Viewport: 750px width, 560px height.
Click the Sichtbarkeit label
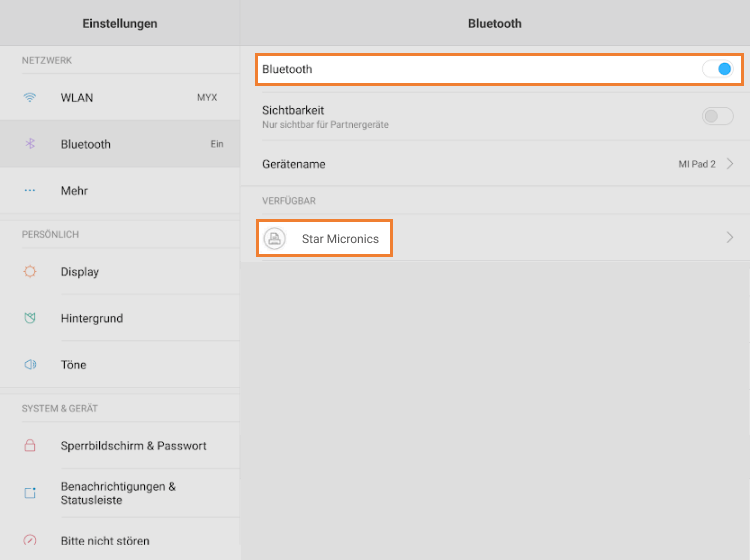click(x=293, y=110)
